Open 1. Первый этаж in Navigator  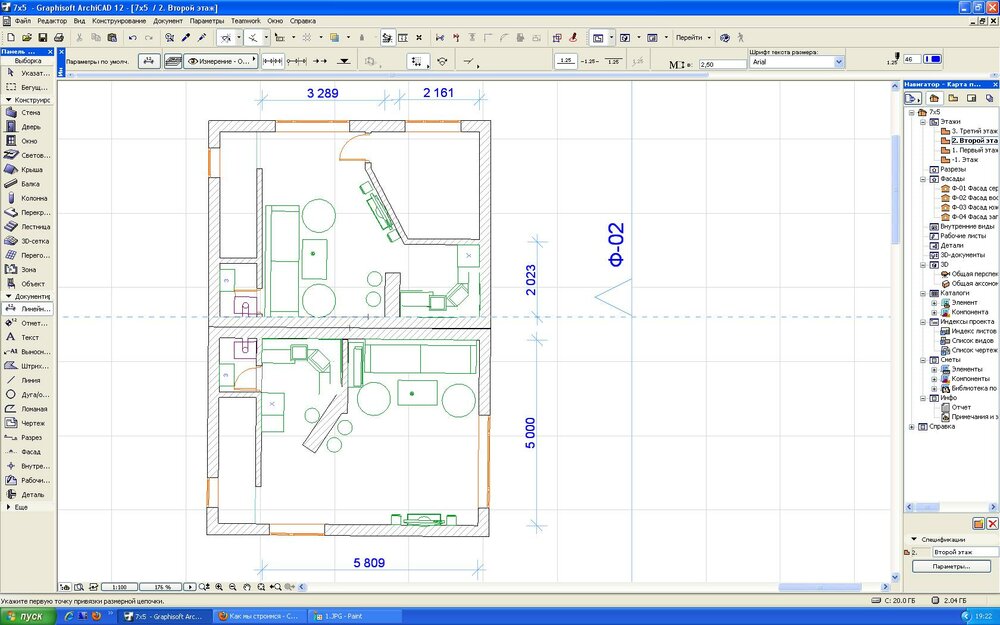pyautogui.click(x=973, y=150)
